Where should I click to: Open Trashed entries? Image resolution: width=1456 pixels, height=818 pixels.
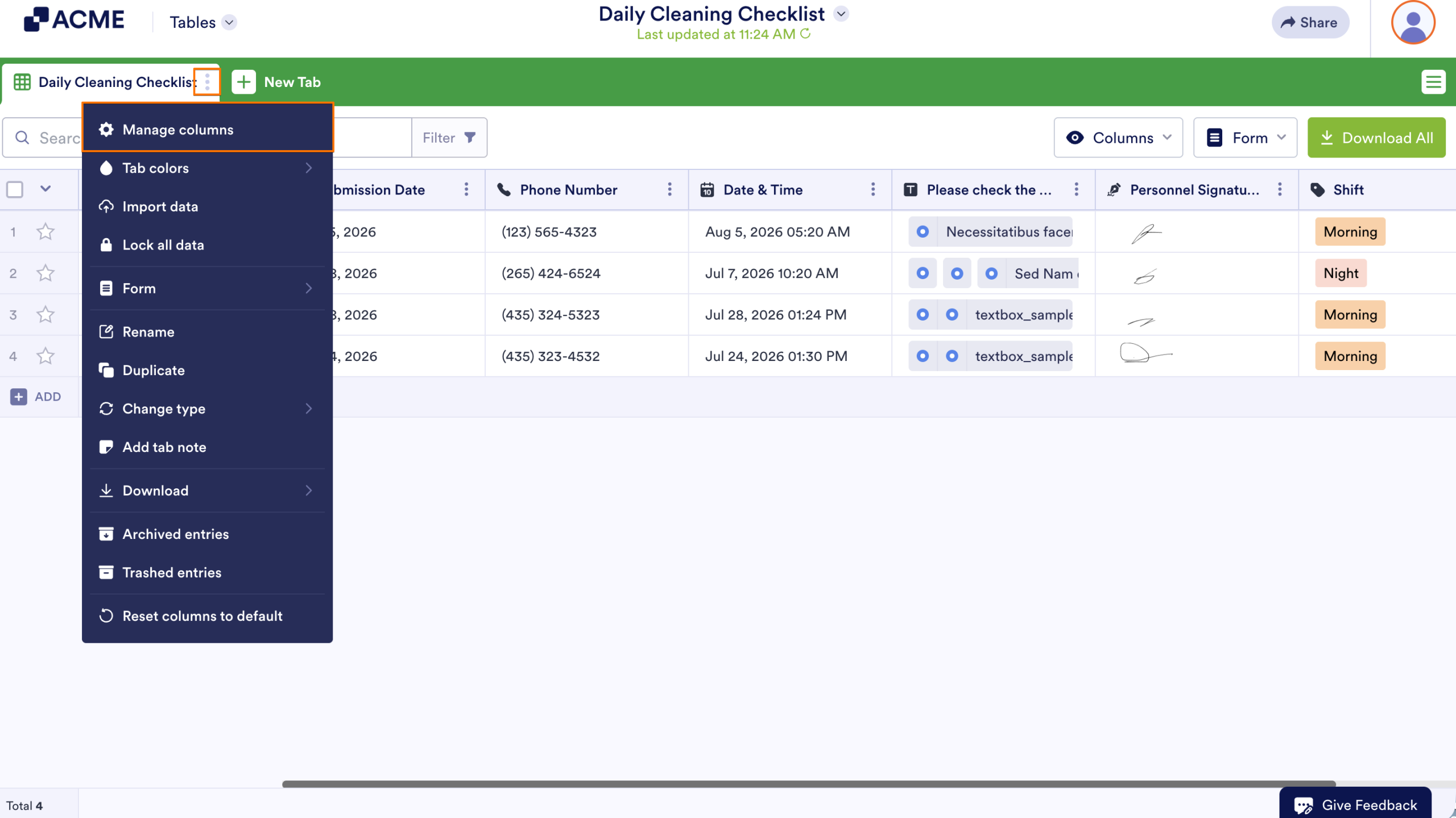click(x=207, y=572)
